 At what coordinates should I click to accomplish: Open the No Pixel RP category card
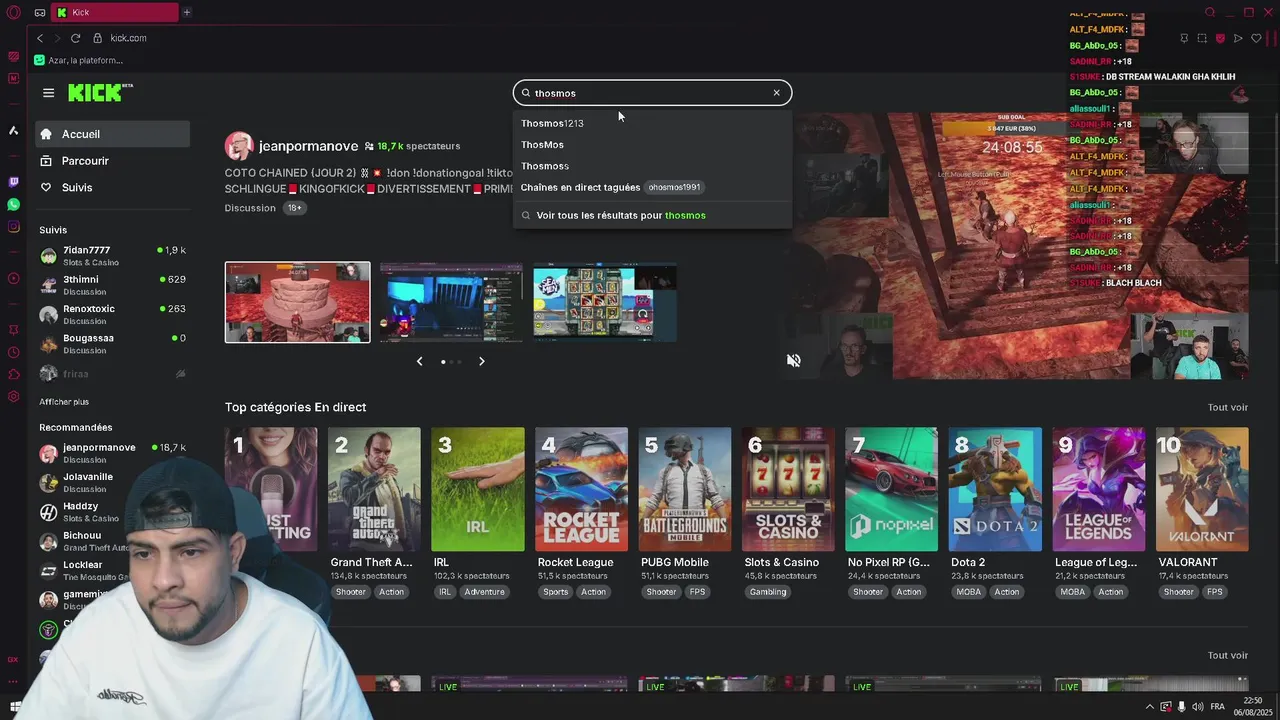click(x=891, y=490)
